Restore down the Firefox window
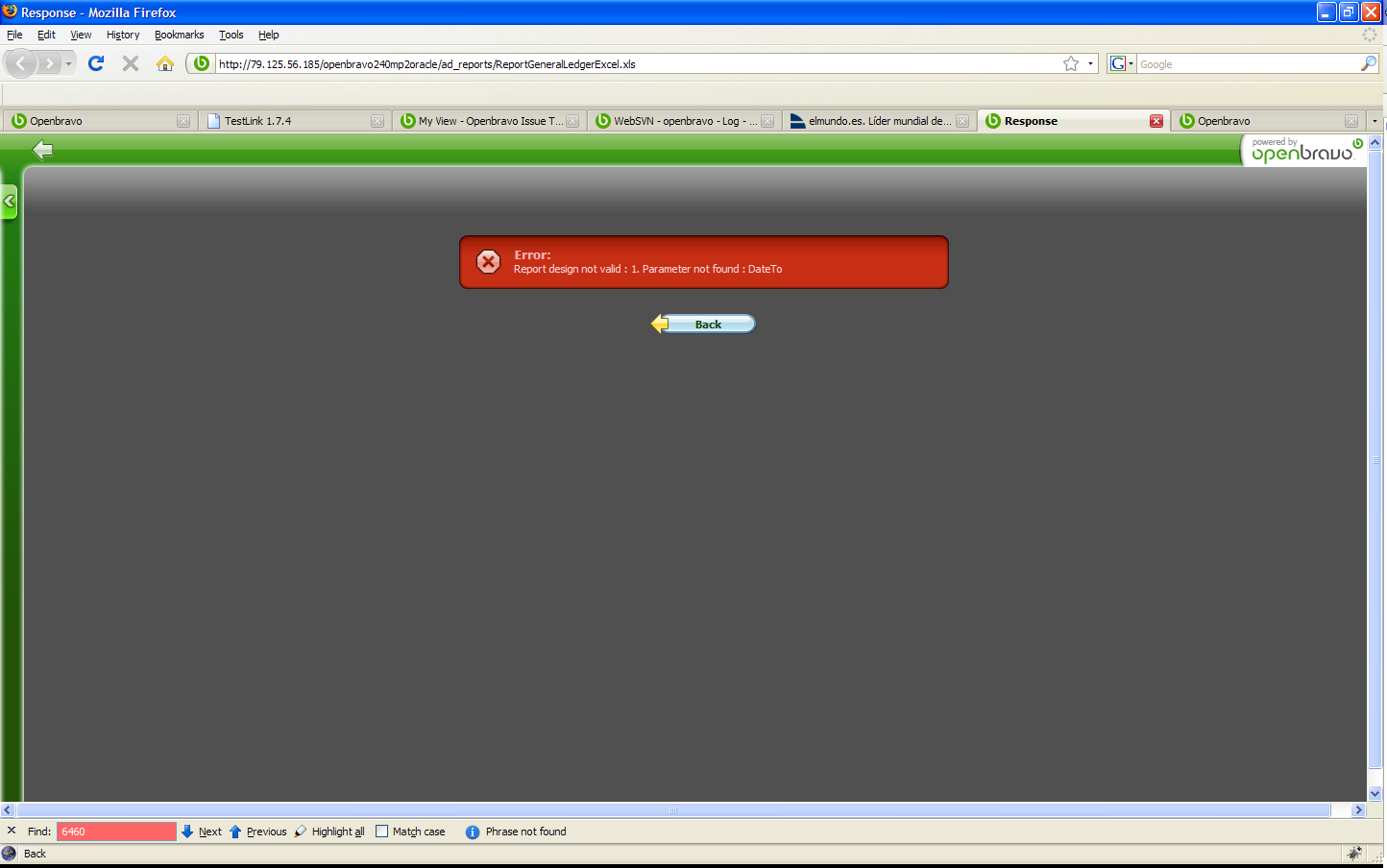 1349,12
